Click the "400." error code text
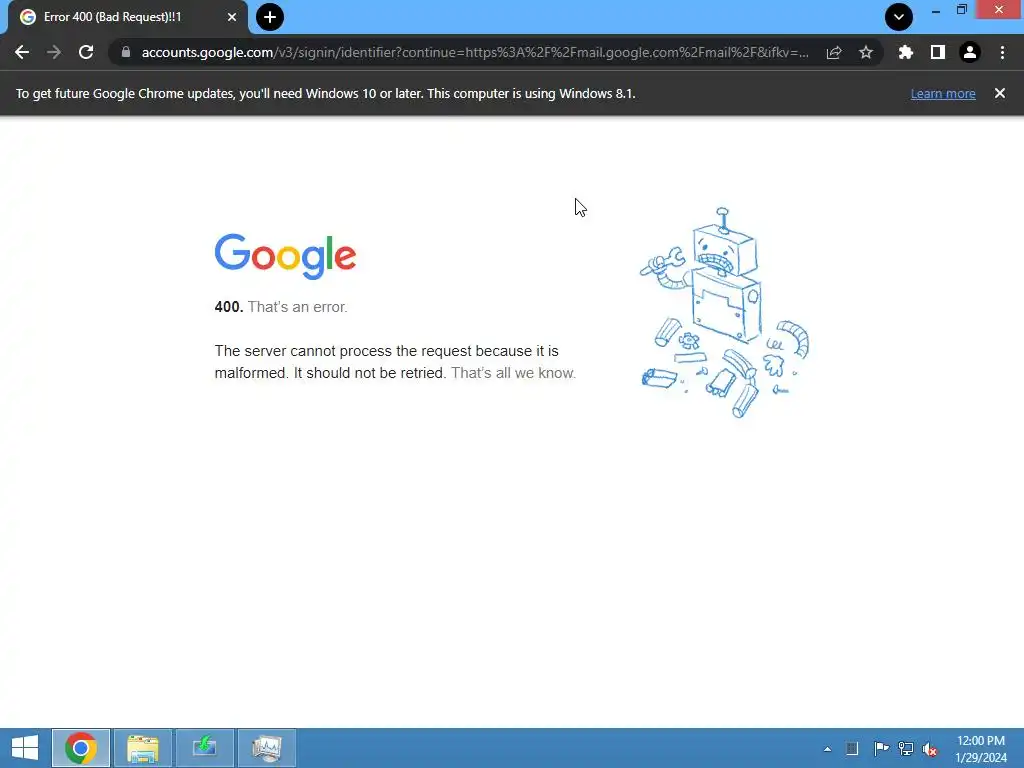This screenshot has height=768, width=1024. [229, 307]
